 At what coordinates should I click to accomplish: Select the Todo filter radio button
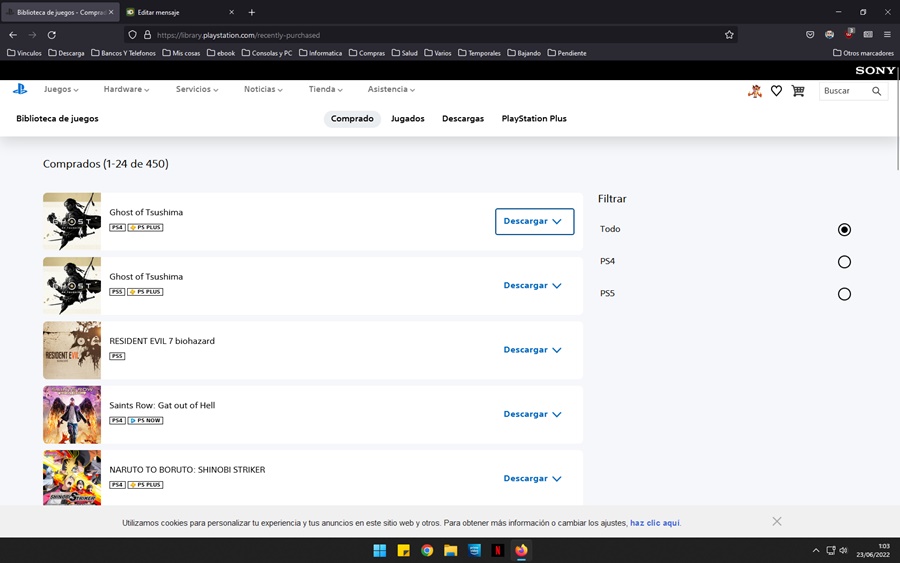844,230
